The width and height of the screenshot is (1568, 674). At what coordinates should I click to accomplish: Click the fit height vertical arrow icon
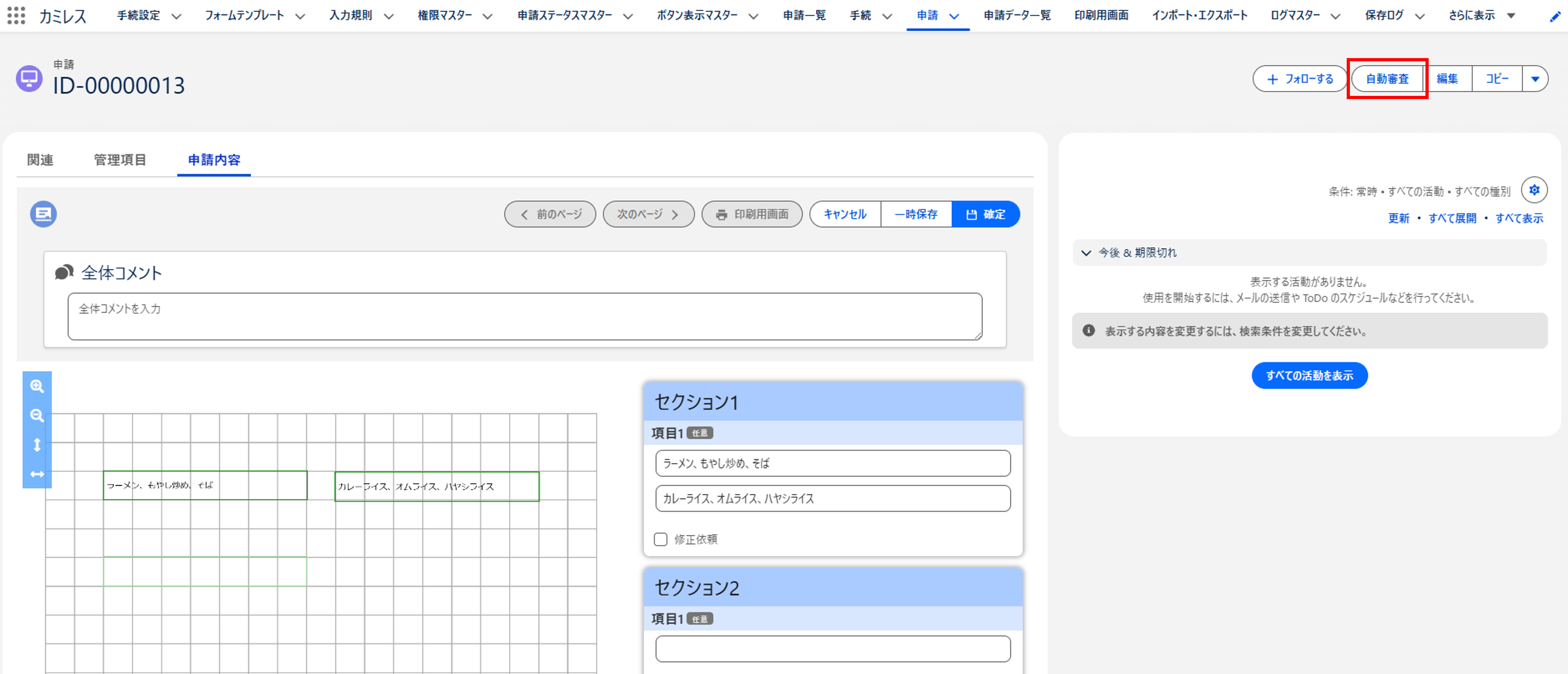coord(37,444)
